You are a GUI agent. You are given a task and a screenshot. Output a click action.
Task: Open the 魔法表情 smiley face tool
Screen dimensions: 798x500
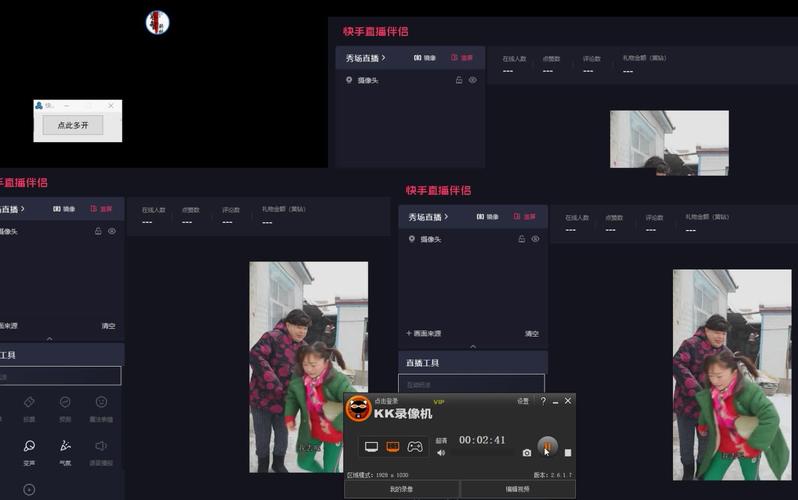pos(101,403)
